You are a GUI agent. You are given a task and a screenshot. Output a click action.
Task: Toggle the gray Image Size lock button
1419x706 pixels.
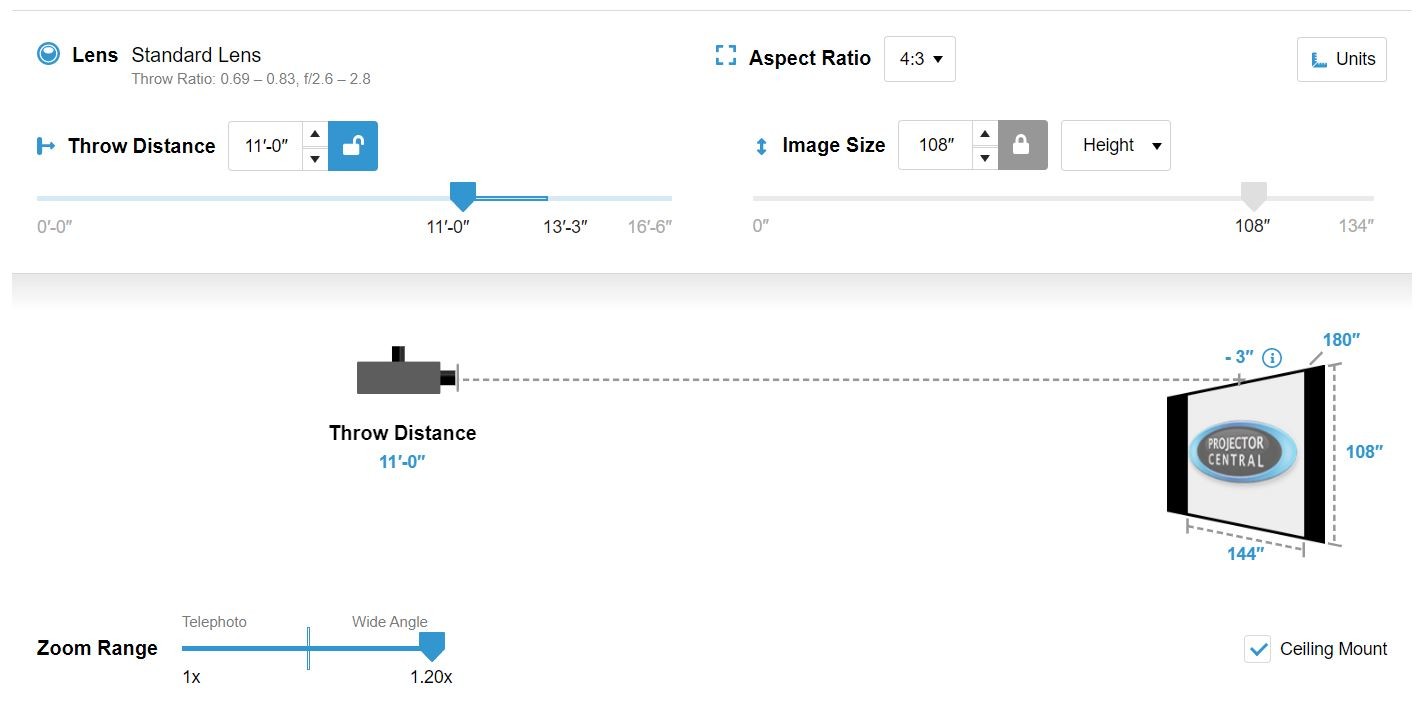(x=1022, y=146)
